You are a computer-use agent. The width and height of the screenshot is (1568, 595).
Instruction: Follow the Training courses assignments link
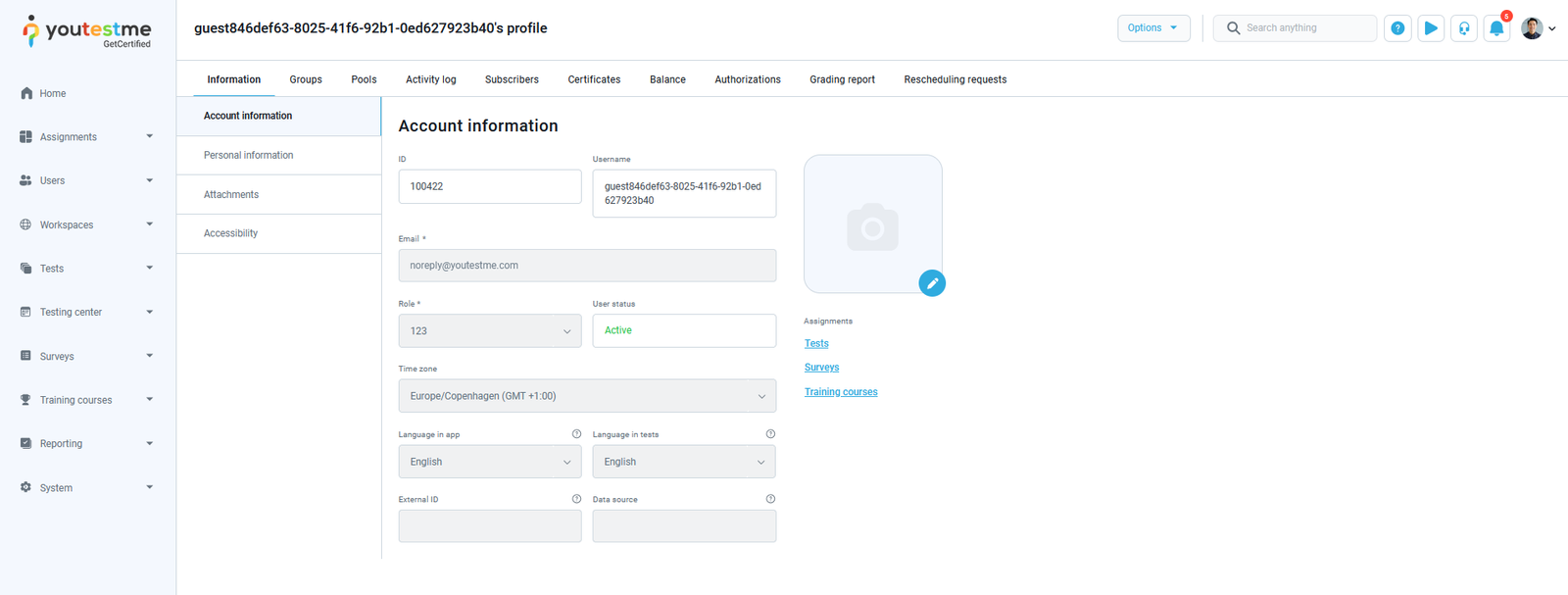click(841, 392)
